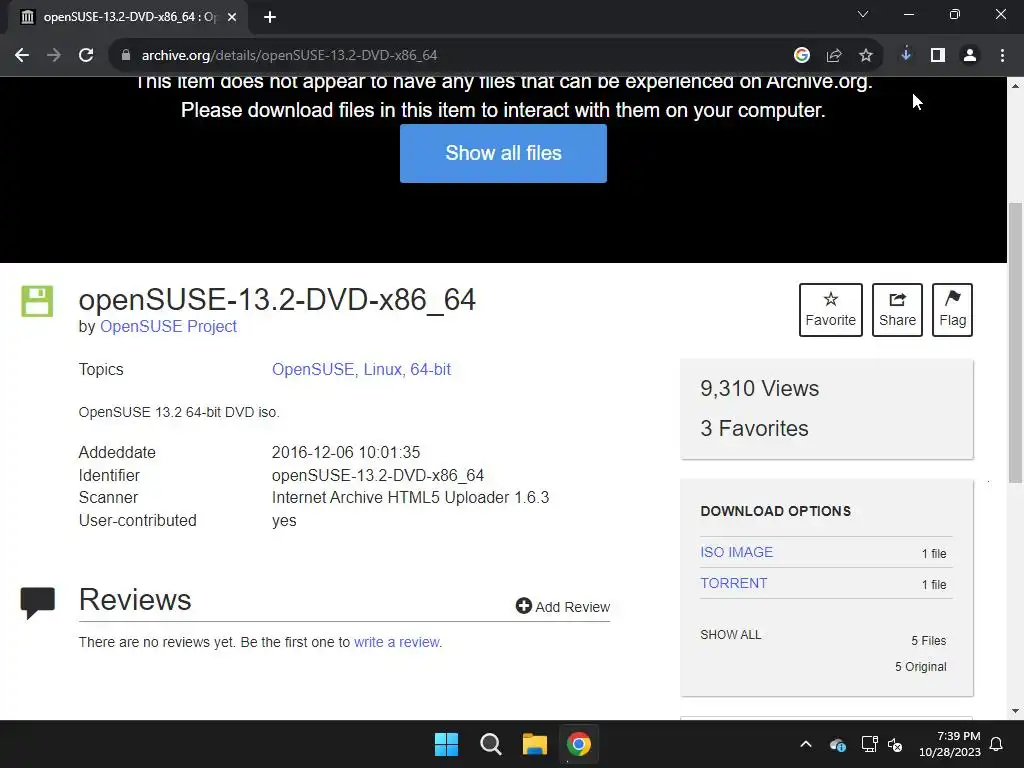Open Chrome downloads arrow icon
The height and width of the screenshot is (768, 1024).
pyautogui.click(x=906, y=55)
